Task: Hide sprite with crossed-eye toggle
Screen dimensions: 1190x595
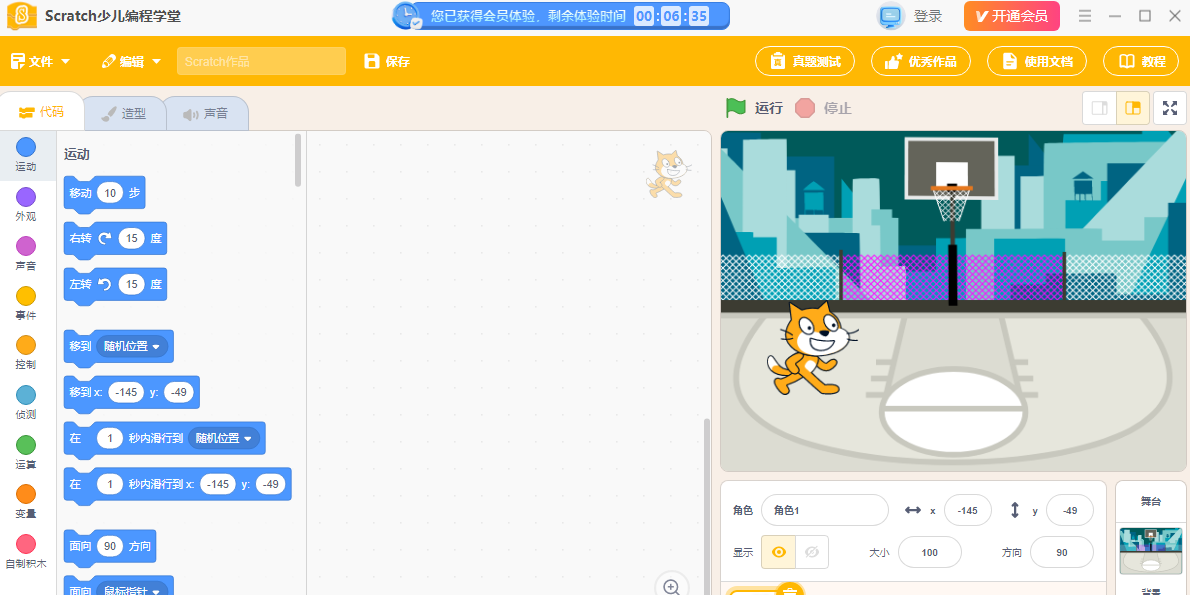Action: pyautogui.click(x=811, y=552)
